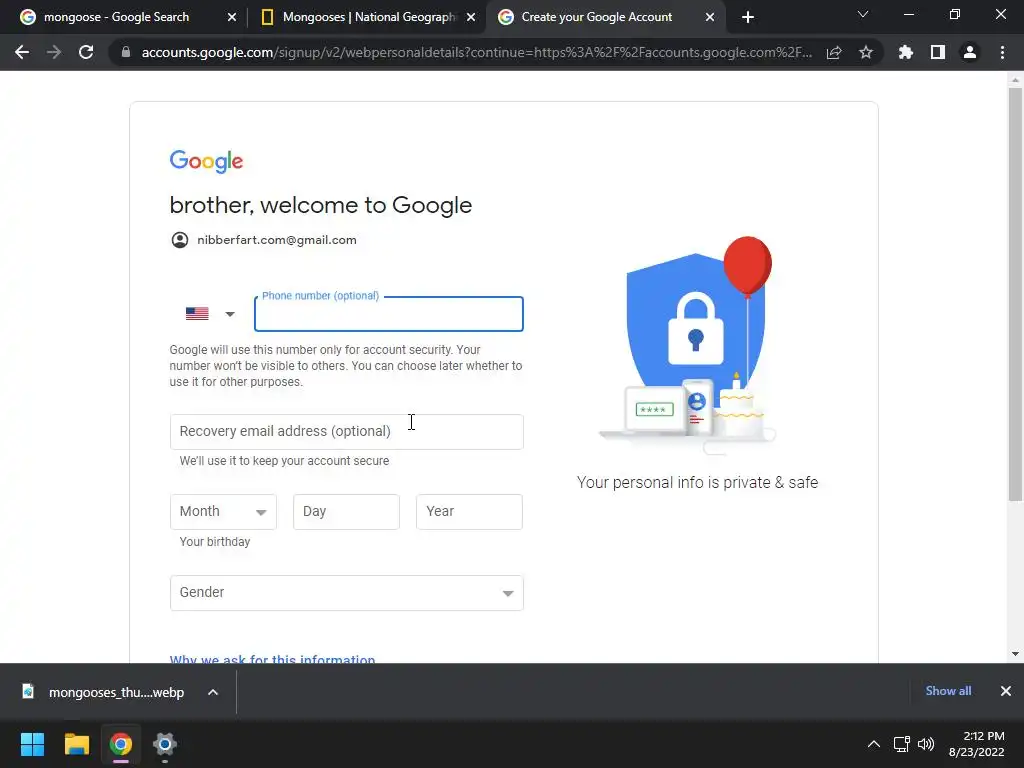Click the shield and balloon illustration

coord(689,345)
